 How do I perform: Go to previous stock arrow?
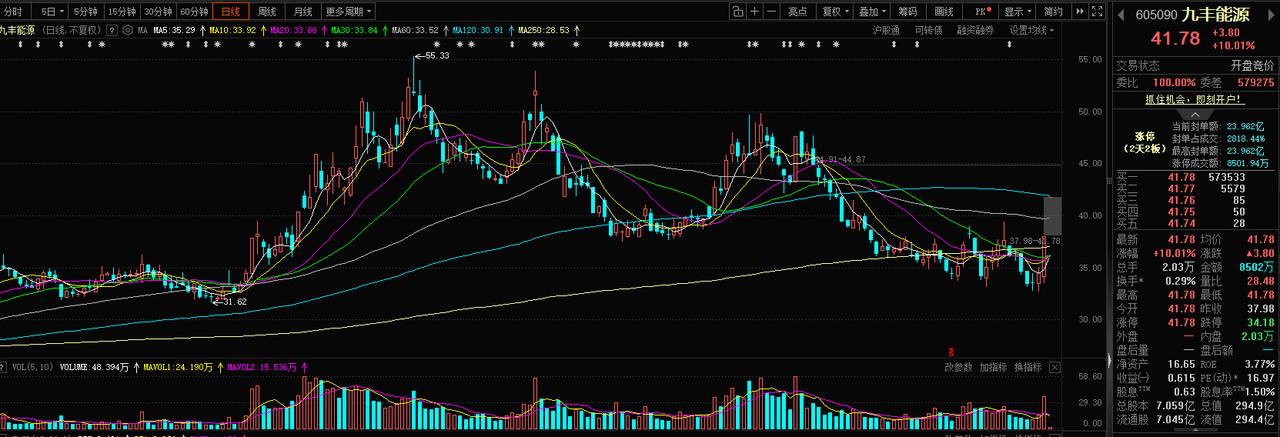coord(1119,15)
